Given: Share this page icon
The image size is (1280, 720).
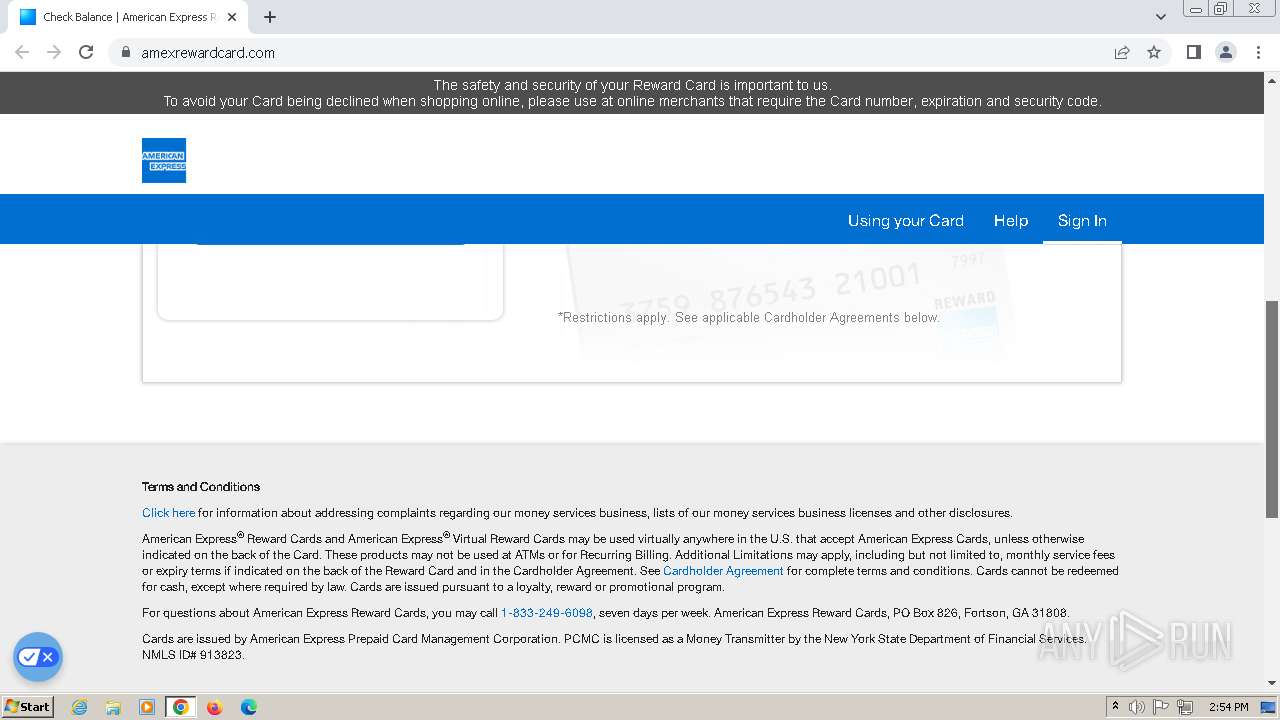Looking at the screenshot, I should click(x=1122, y=52).
